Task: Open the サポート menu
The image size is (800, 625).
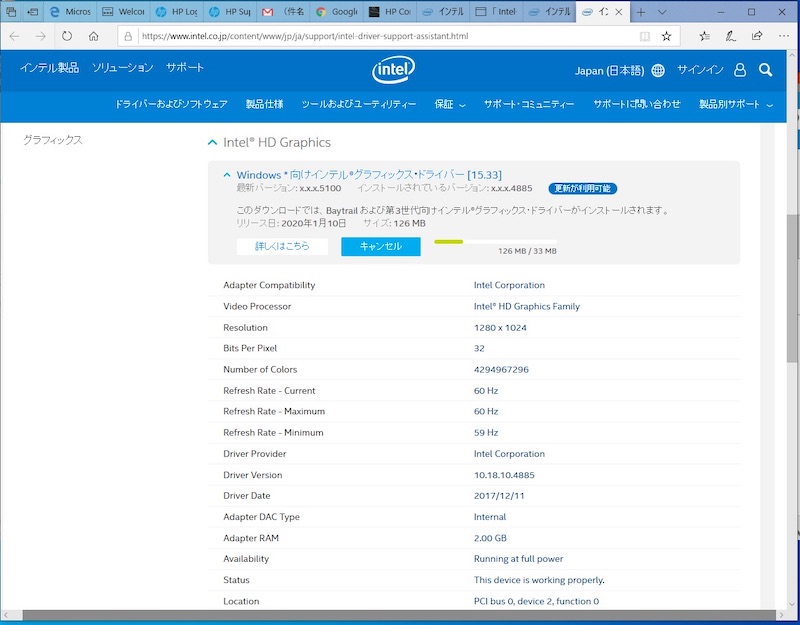Action: tap(185, 67)
